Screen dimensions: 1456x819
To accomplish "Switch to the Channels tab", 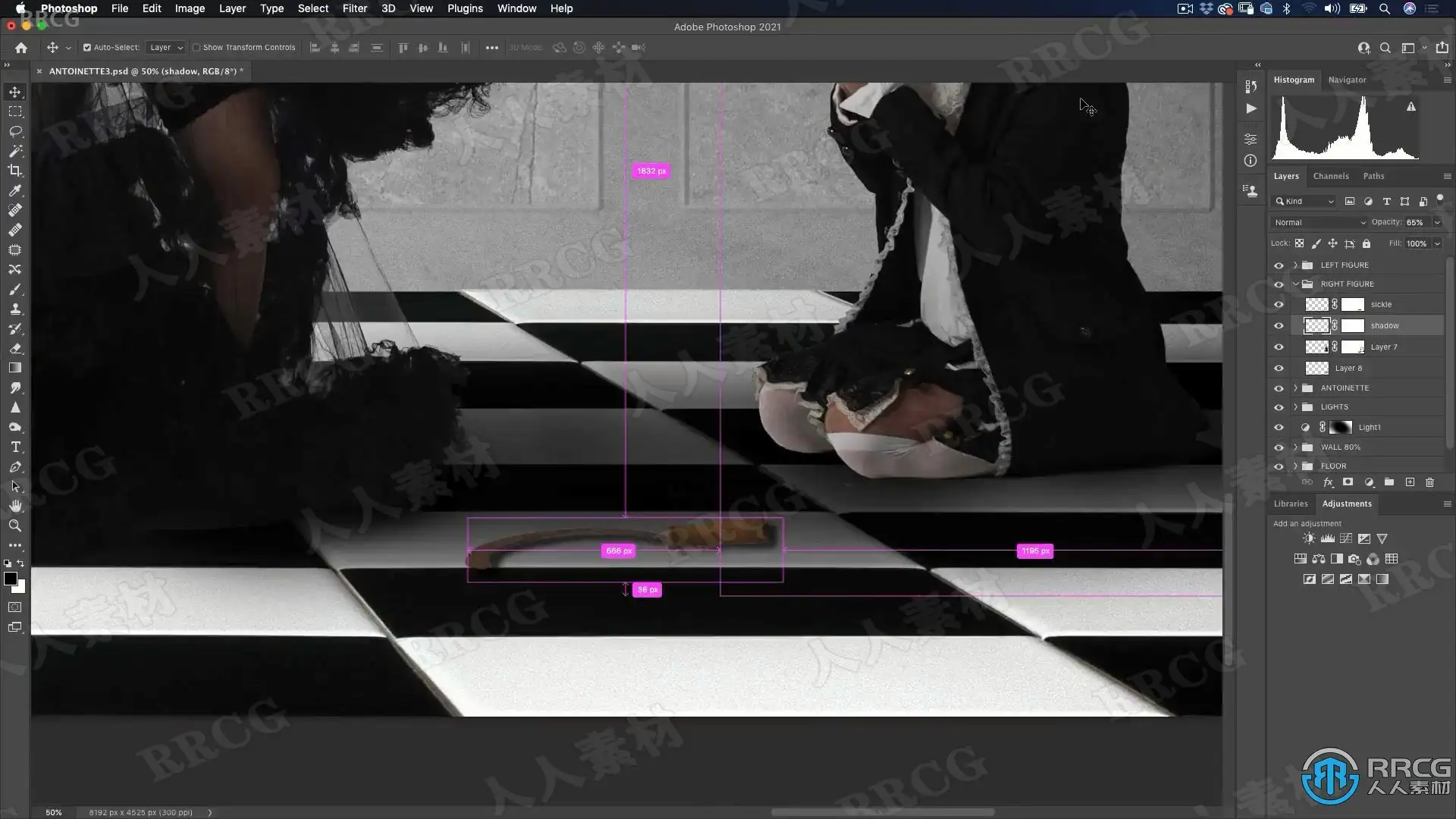I will (1331, 176).
